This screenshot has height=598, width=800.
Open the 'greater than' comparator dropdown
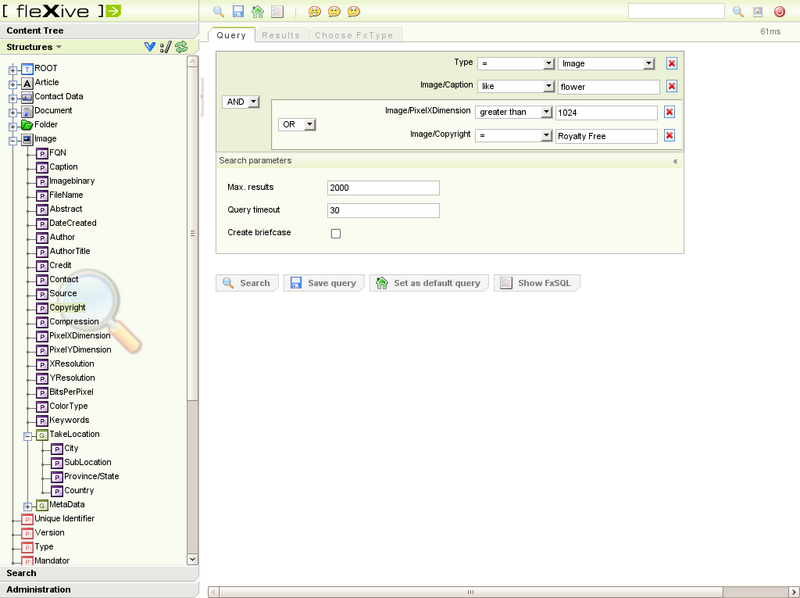(514, 111)
